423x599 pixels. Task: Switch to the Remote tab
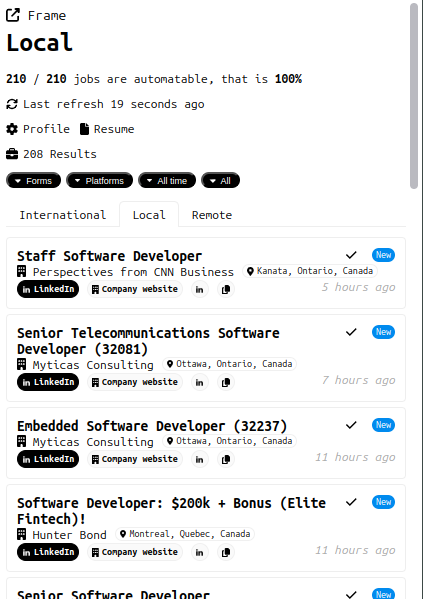click(x=212, y=215)
